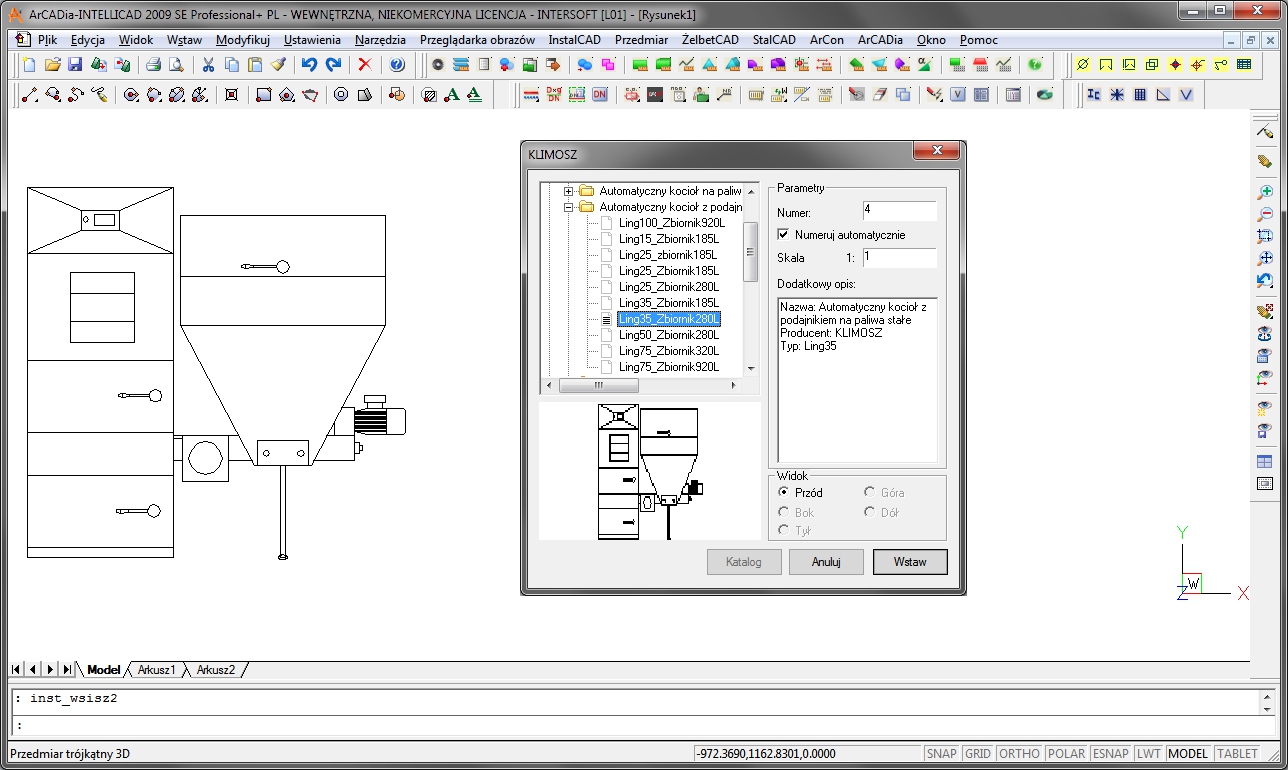Screen dimensions: 1288x770
Task: Open print preview magnifier icon
Action: (x=176, y=64)
